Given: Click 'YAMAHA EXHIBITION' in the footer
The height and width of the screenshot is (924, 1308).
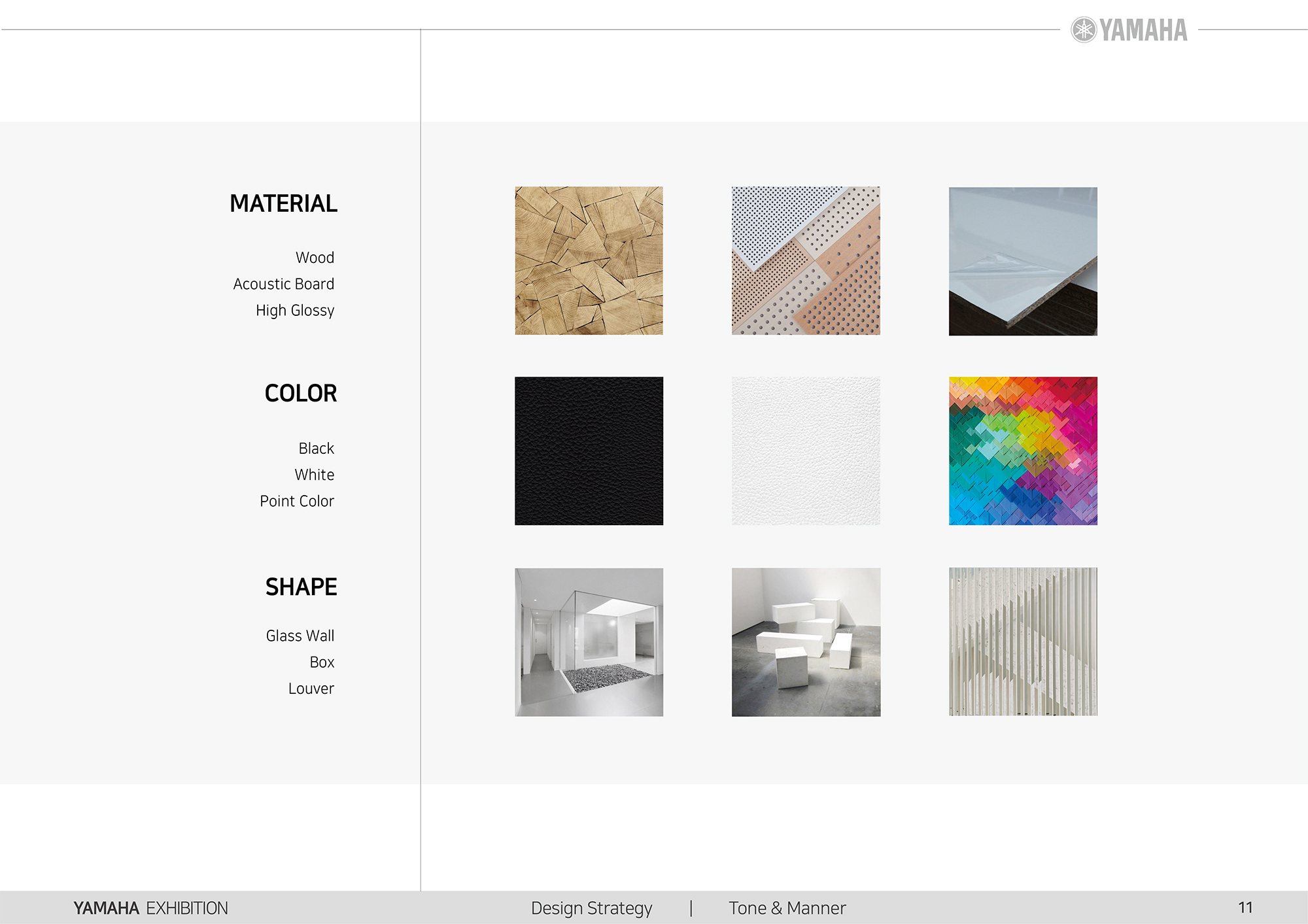Looking at the screenshot, I should tap(150, 908).
